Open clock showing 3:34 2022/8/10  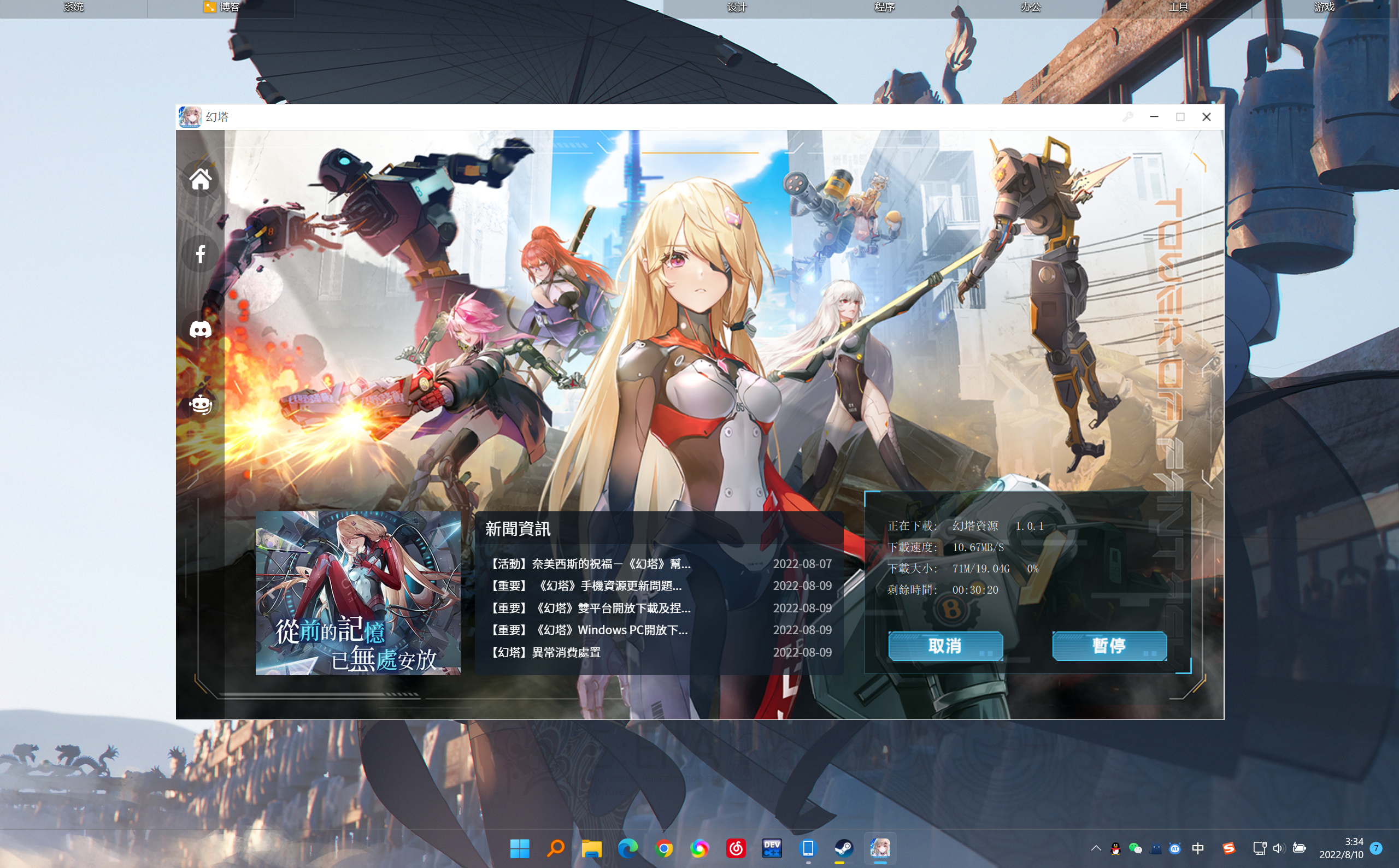tap(1341, 848)
